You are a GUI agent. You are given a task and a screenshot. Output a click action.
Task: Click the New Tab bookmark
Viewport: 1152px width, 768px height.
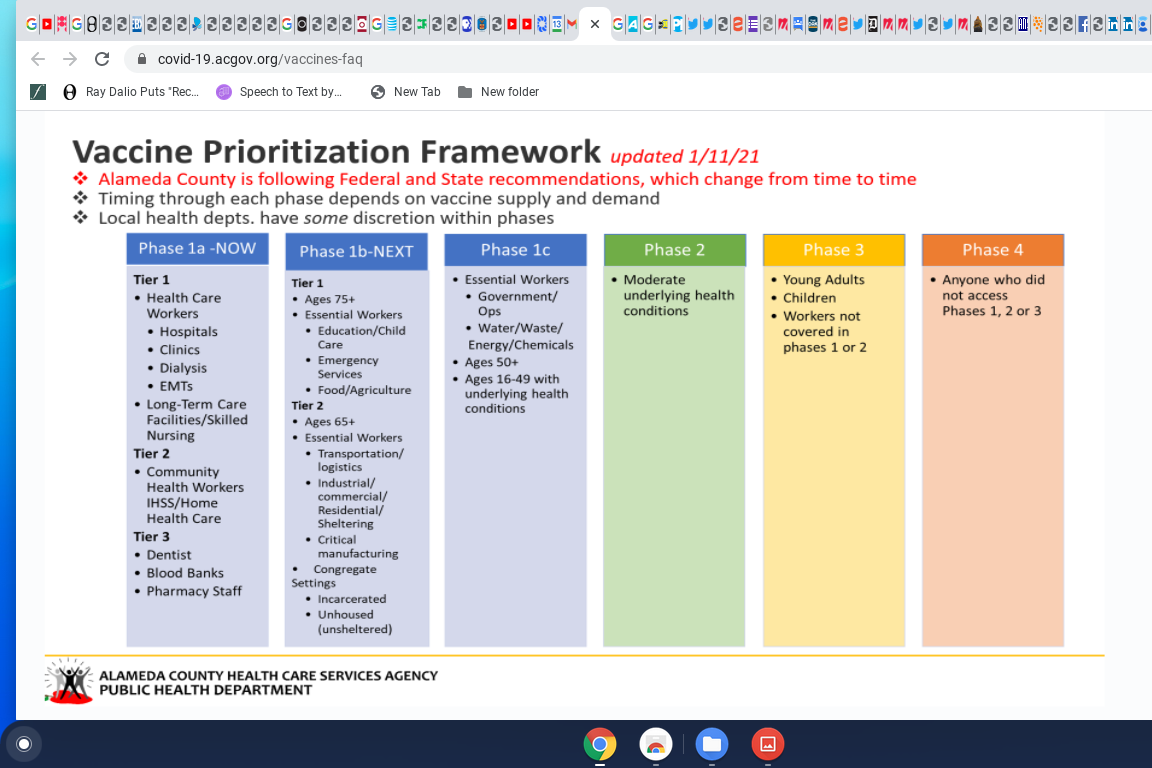[406, 92]
